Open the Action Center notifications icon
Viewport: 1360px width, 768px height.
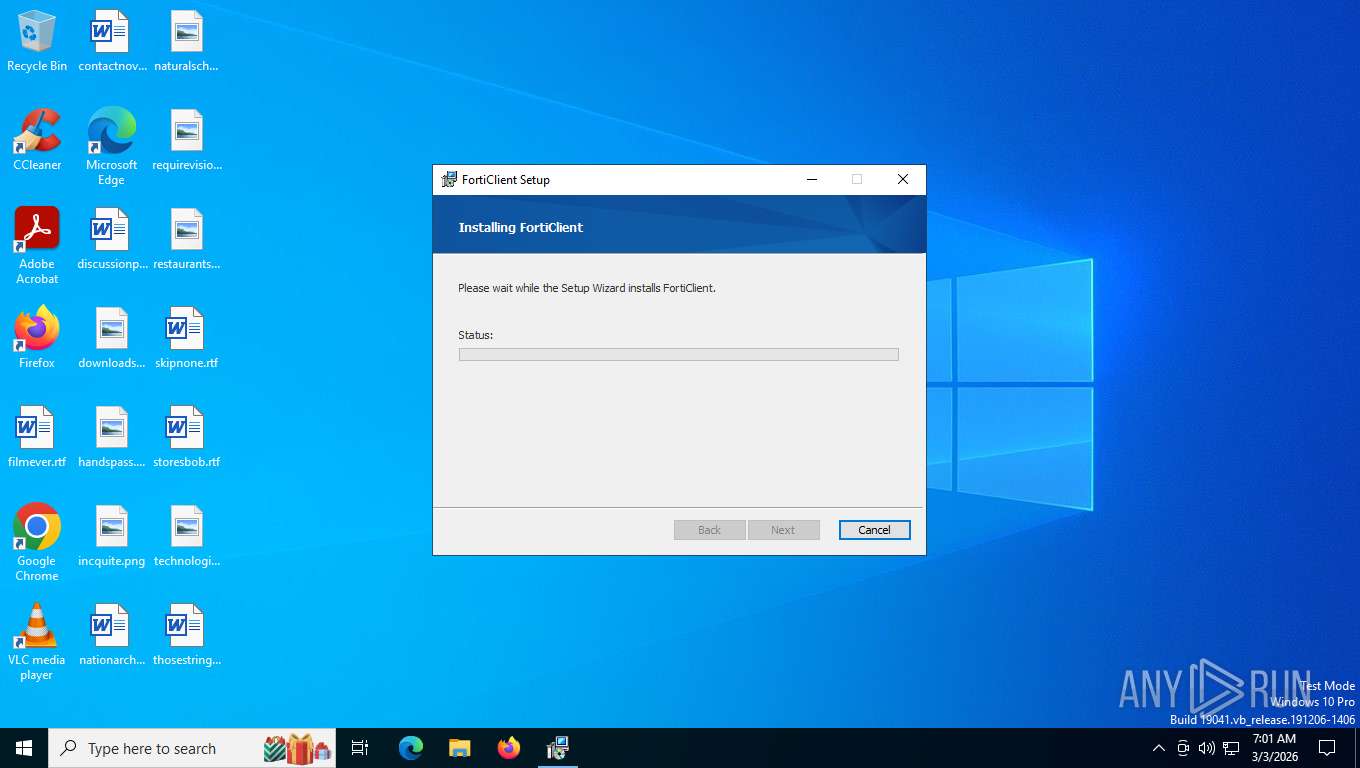(1327, 748)
